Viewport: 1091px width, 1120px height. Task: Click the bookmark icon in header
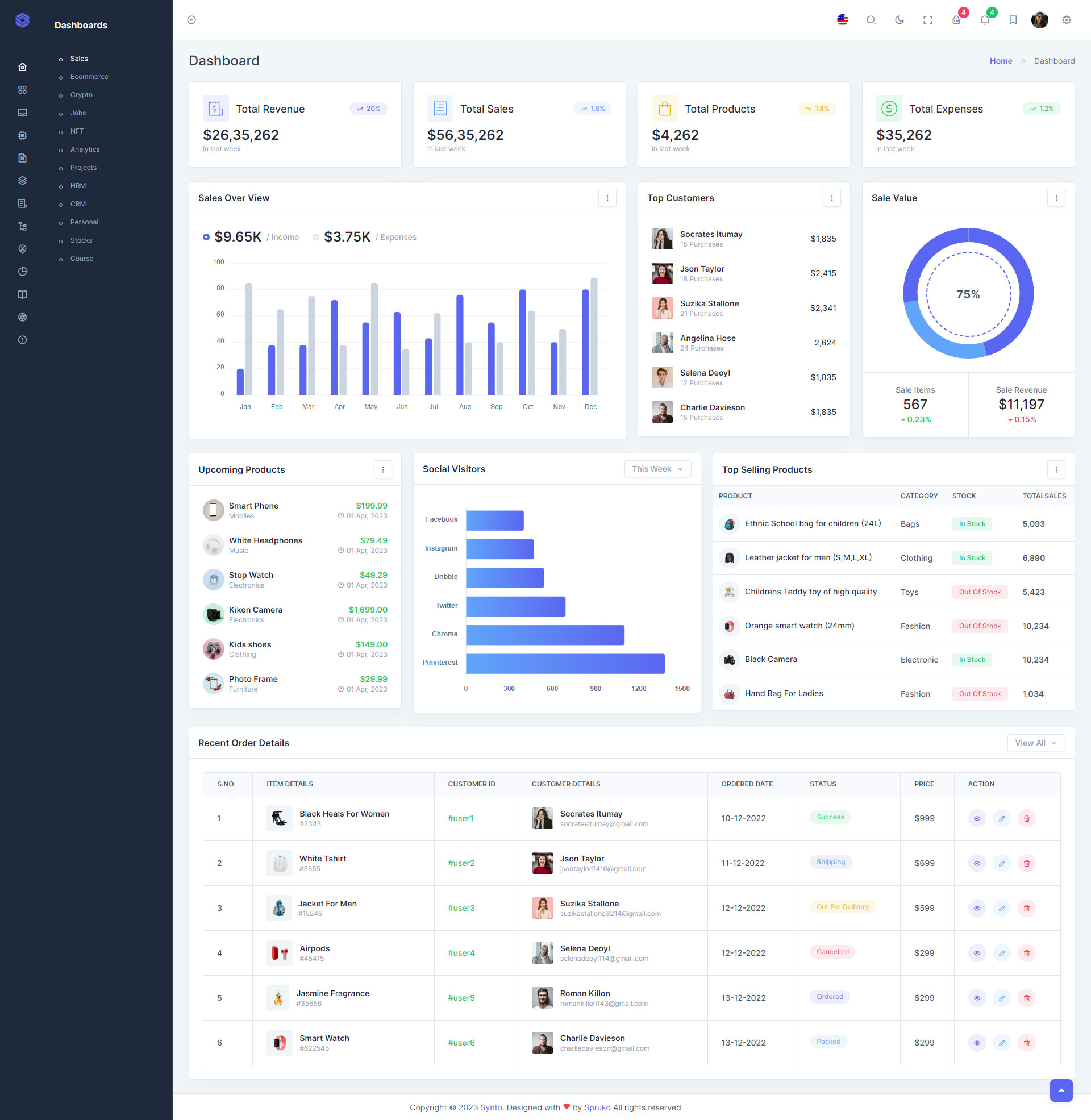1013,20
